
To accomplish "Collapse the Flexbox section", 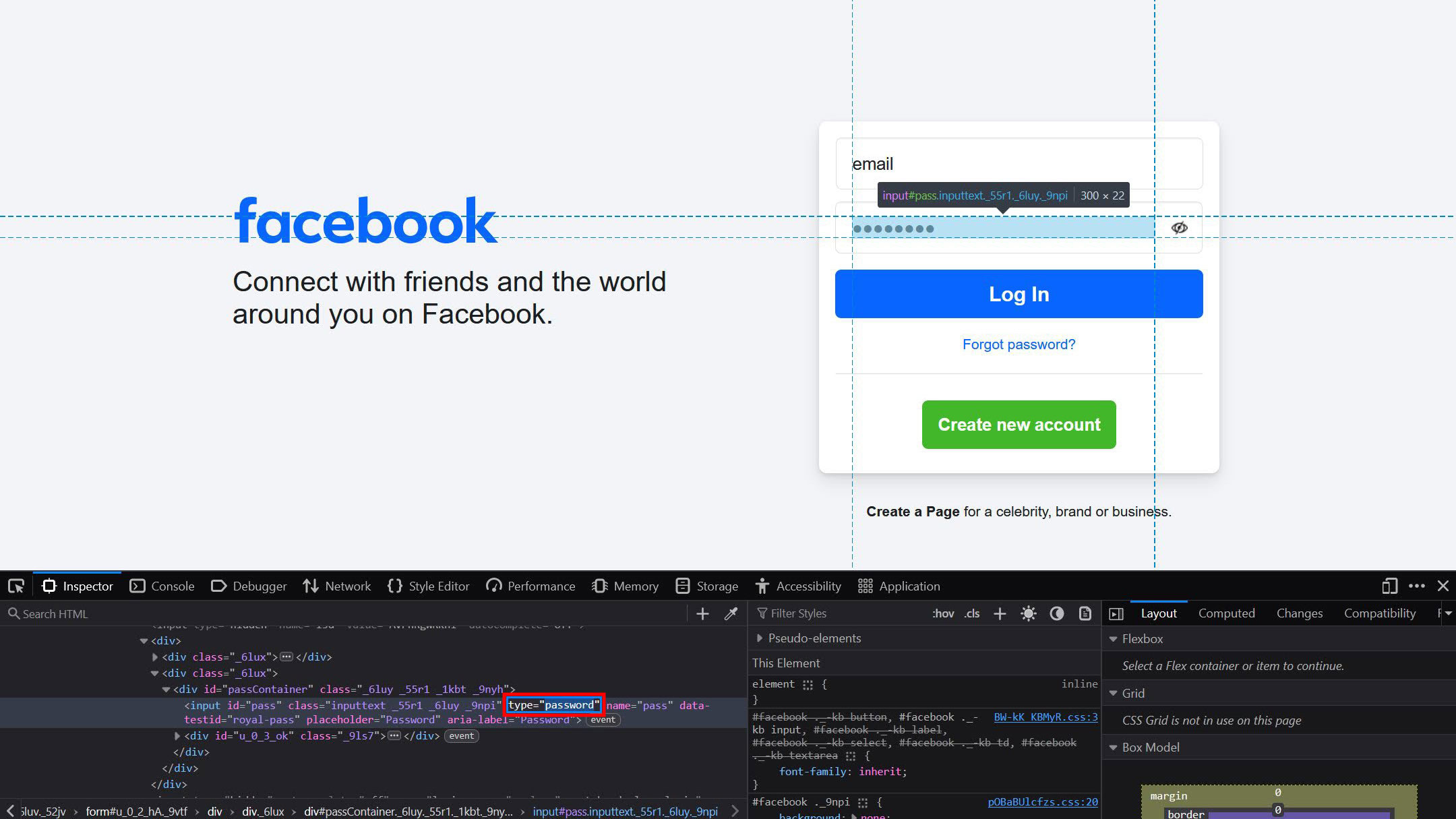I will (x=1114, y=639).
